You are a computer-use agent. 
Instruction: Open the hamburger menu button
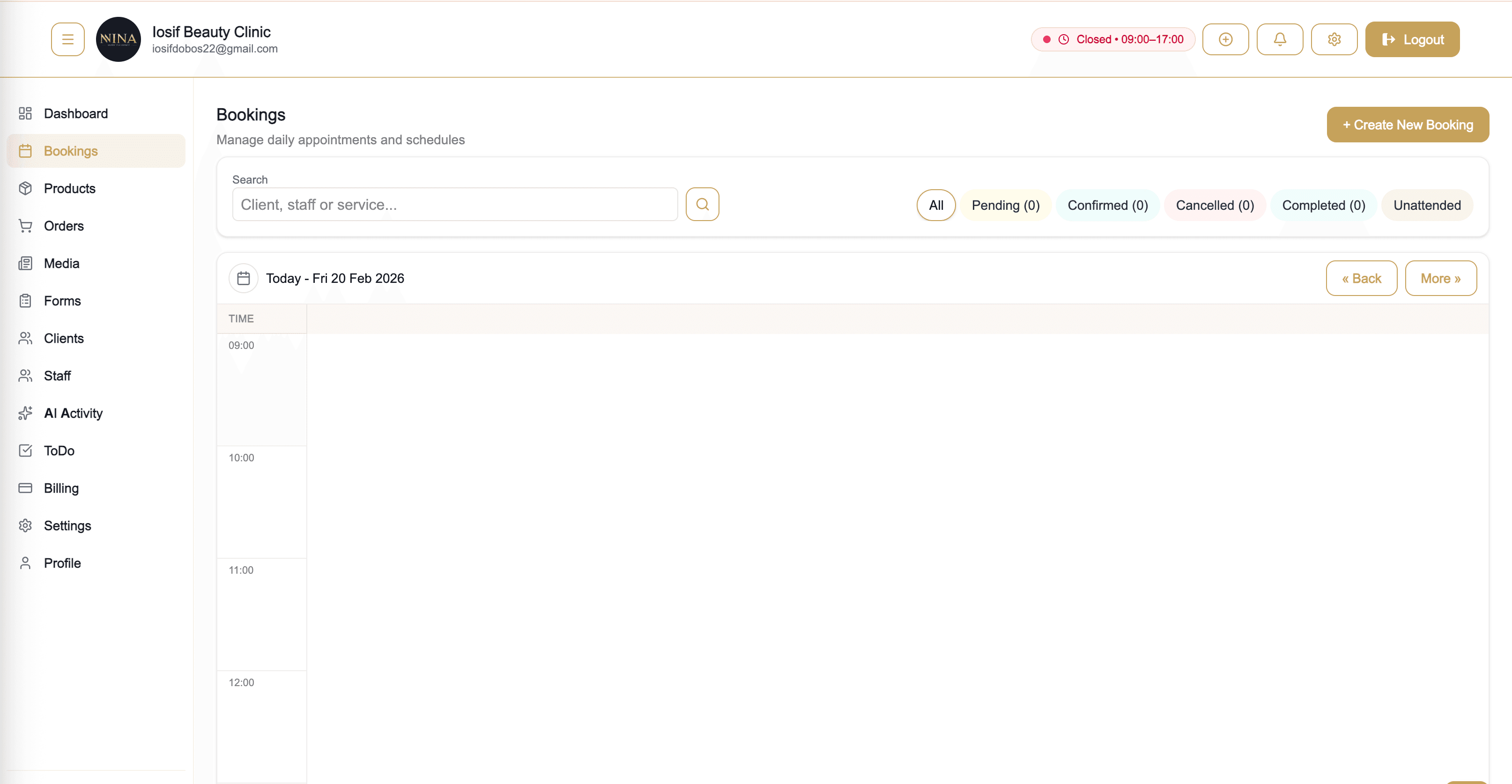tap(67, 39)
